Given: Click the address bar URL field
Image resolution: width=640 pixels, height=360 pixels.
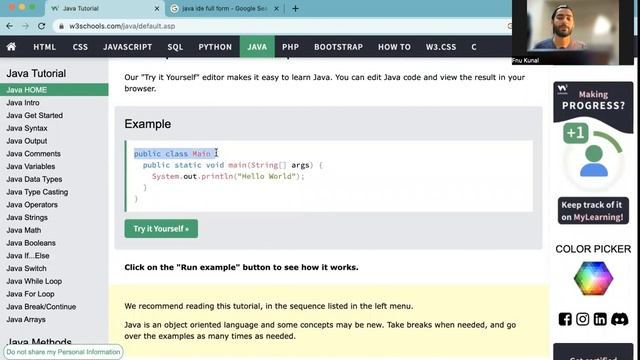Looking at the screenshot, I should (282, 26).
